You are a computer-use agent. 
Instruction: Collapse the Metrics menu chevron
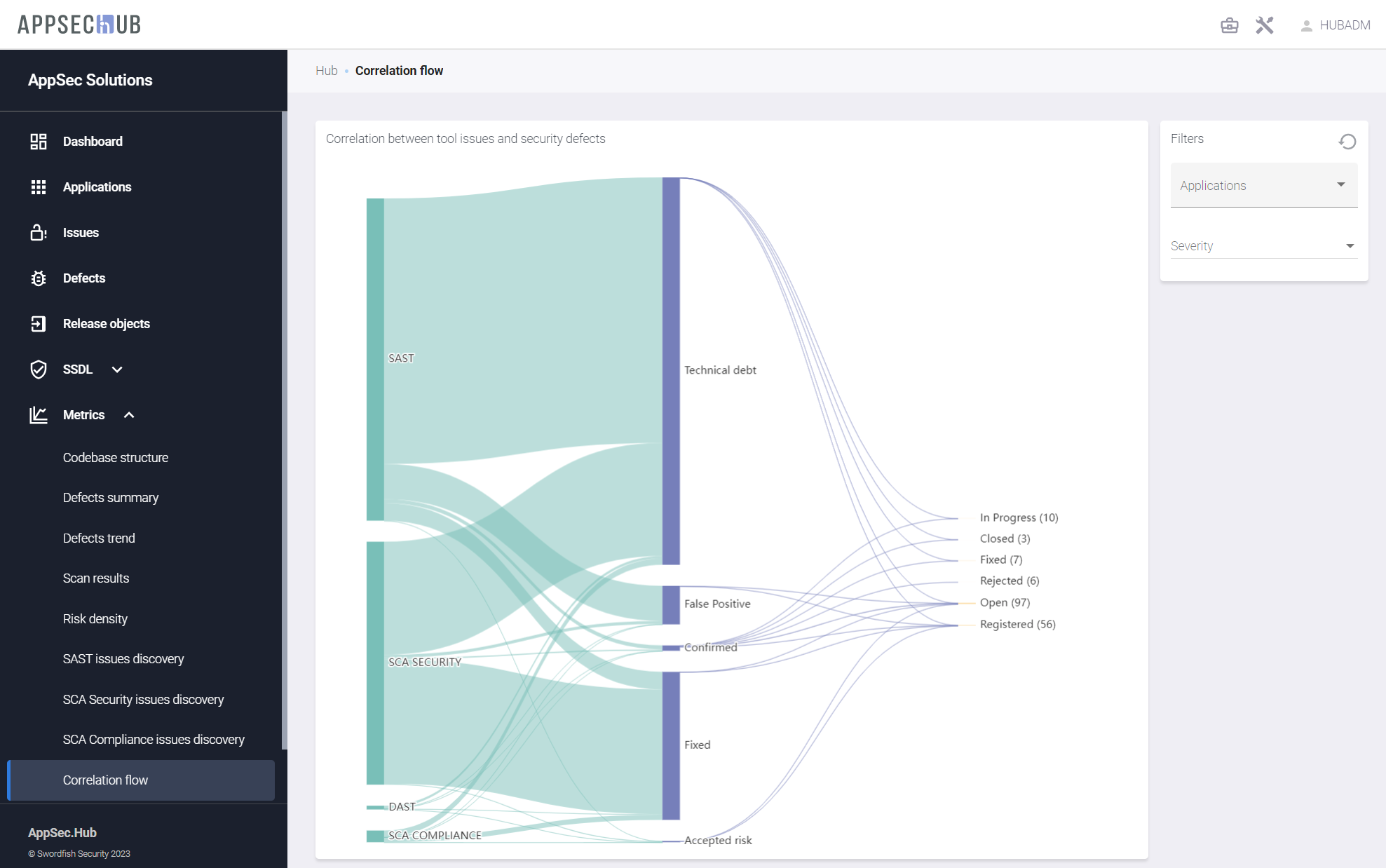129,415
